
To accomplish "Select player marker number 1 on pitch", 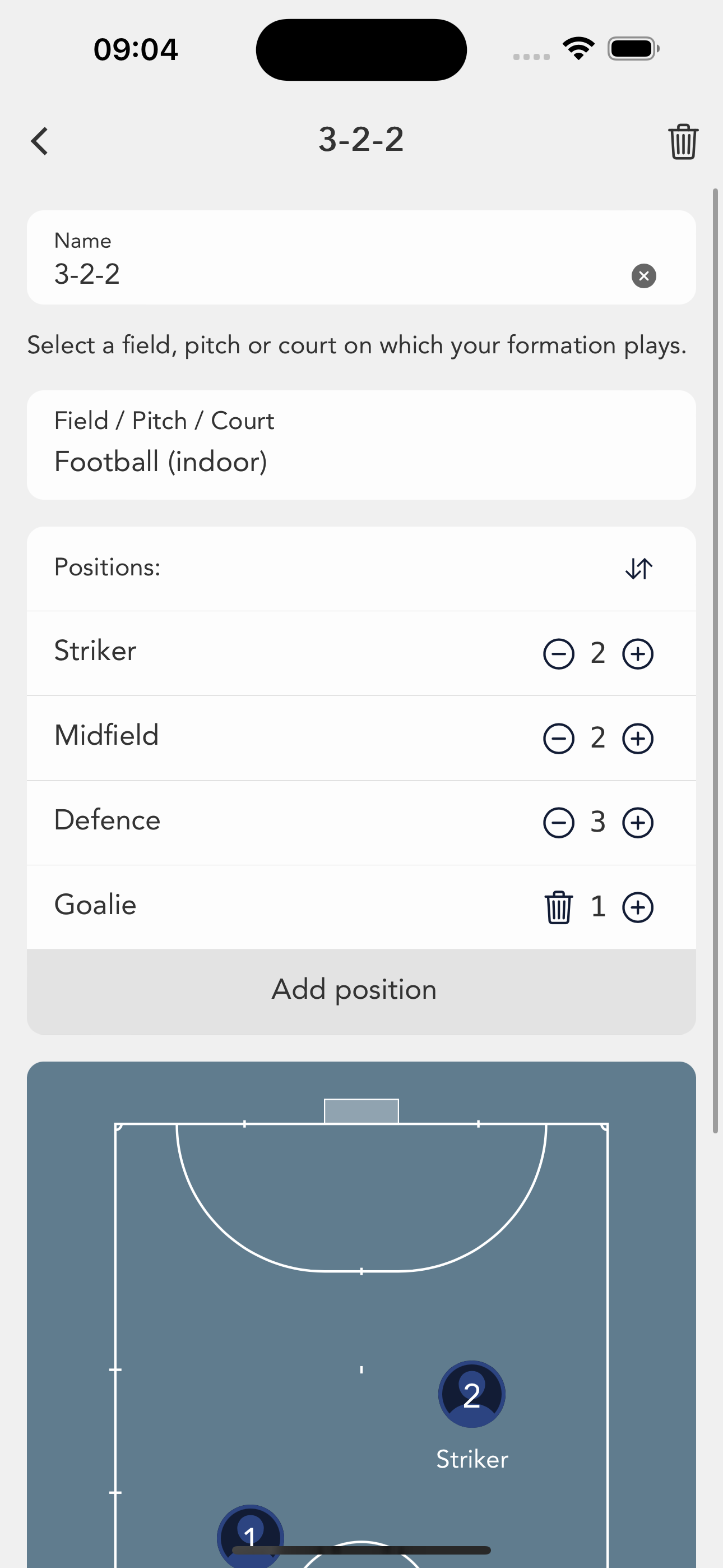I will click(x=250, y=1535).
